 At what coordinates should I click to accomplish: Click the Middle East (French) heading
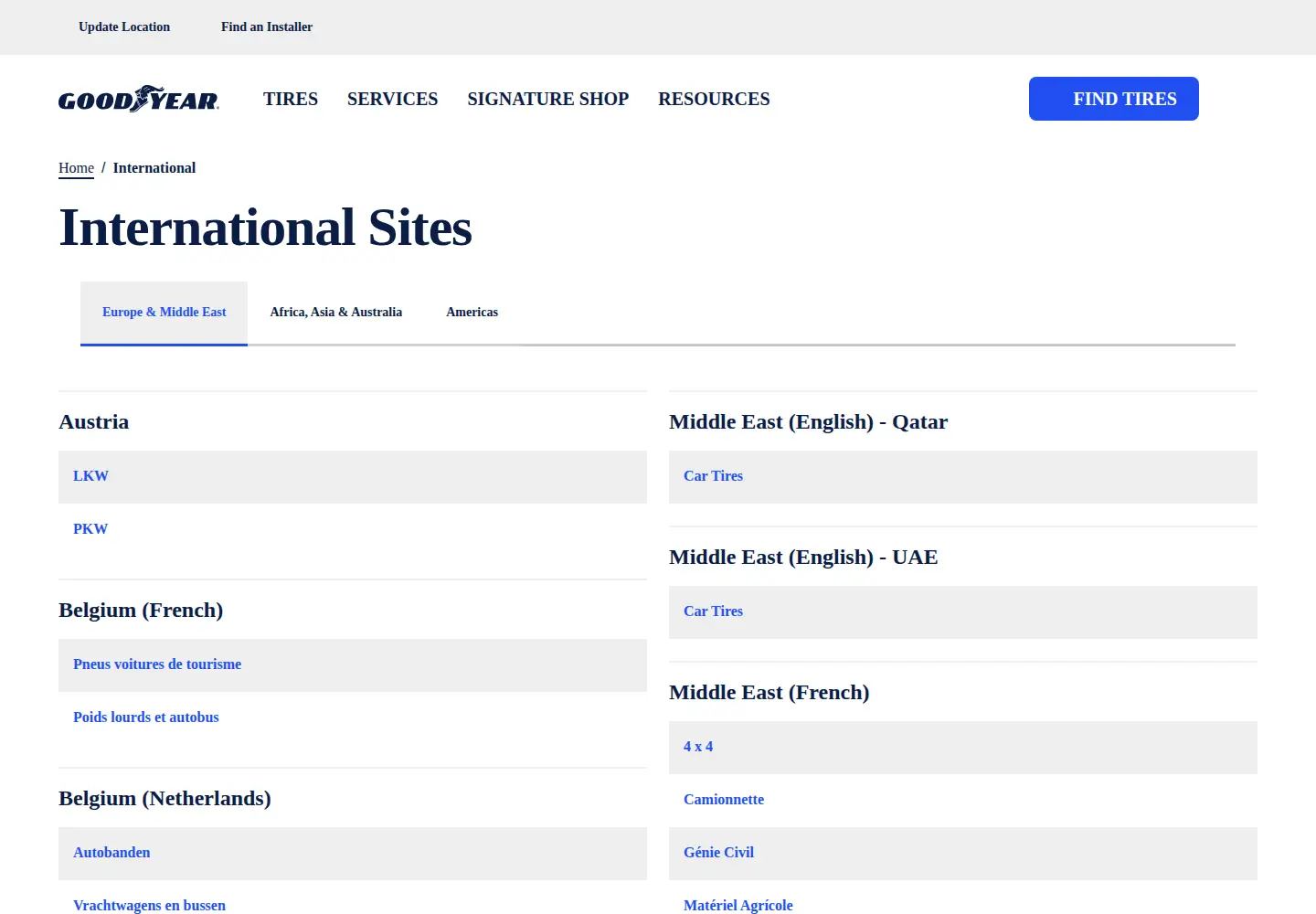click(769, 692)
